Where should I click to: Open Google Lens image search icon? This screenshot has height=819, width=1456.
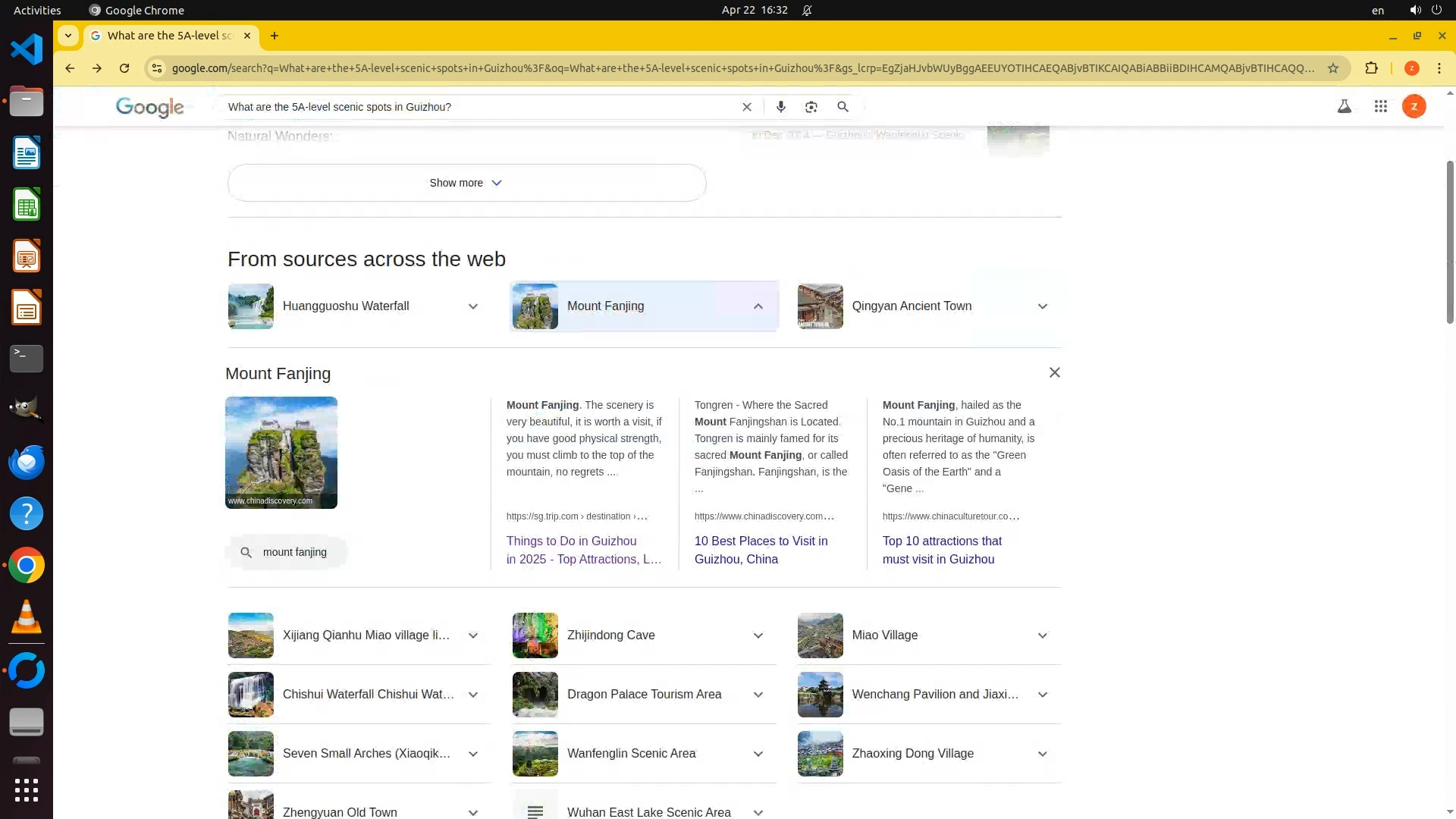pos(811,107)
